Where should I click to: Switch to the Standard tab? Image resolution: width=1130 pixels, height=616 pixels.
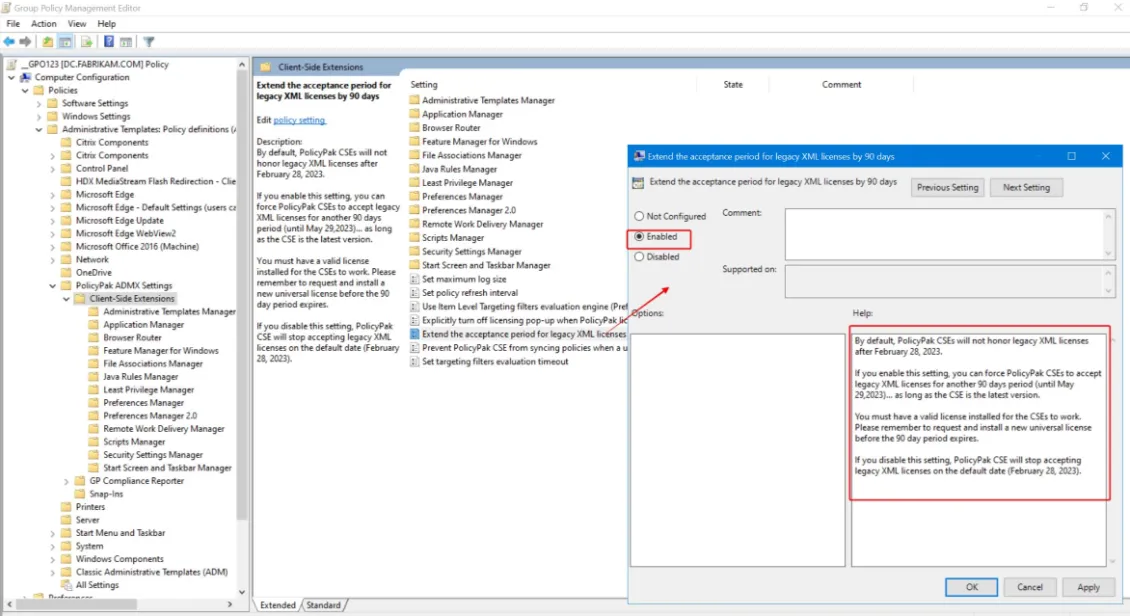pos(325,605)
